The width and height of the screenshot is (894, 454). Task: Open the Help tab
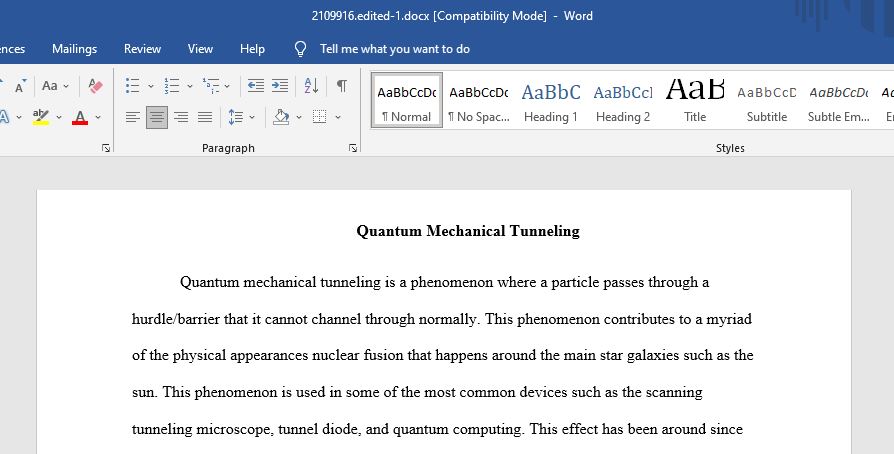pos(252,49)
